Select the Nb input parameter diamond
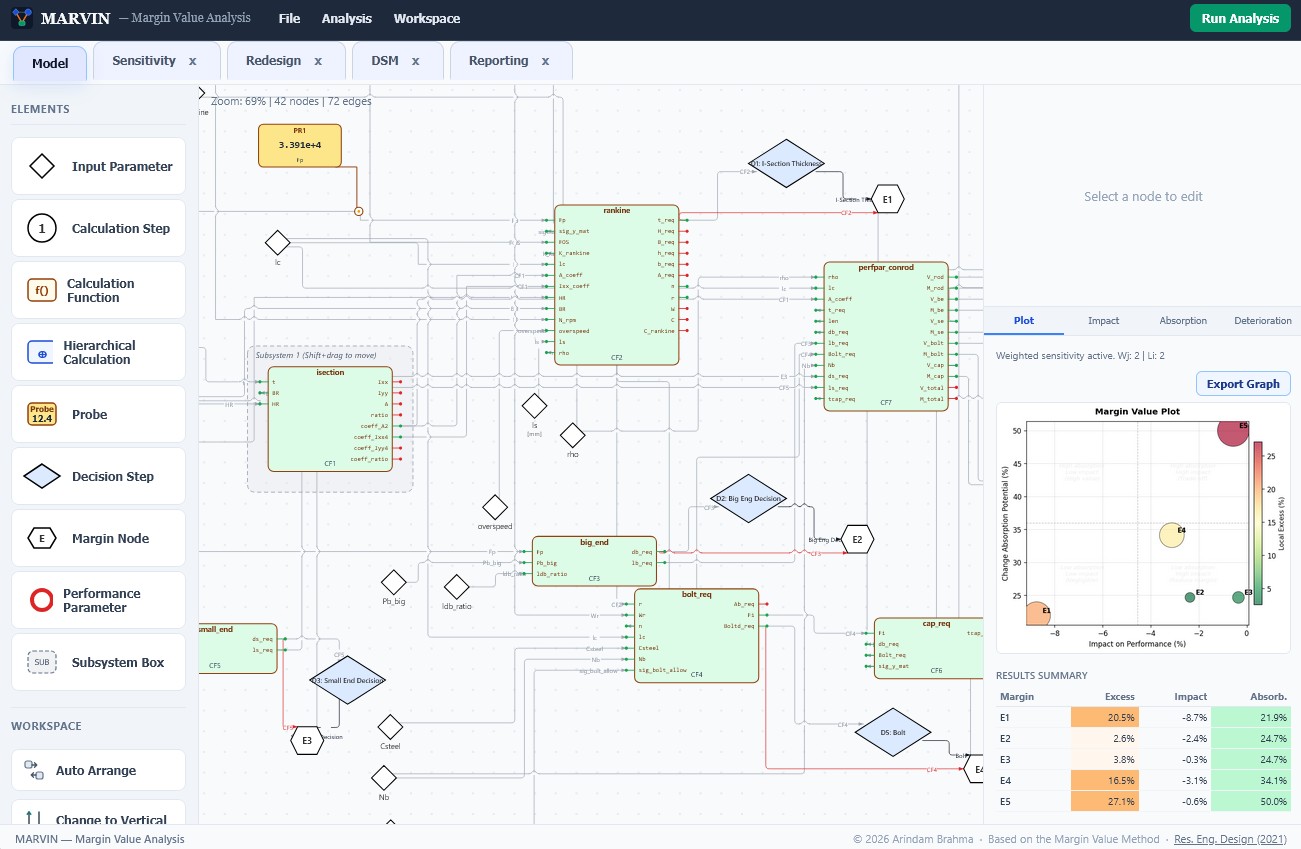1301x849 pixels. click(383, 777)
